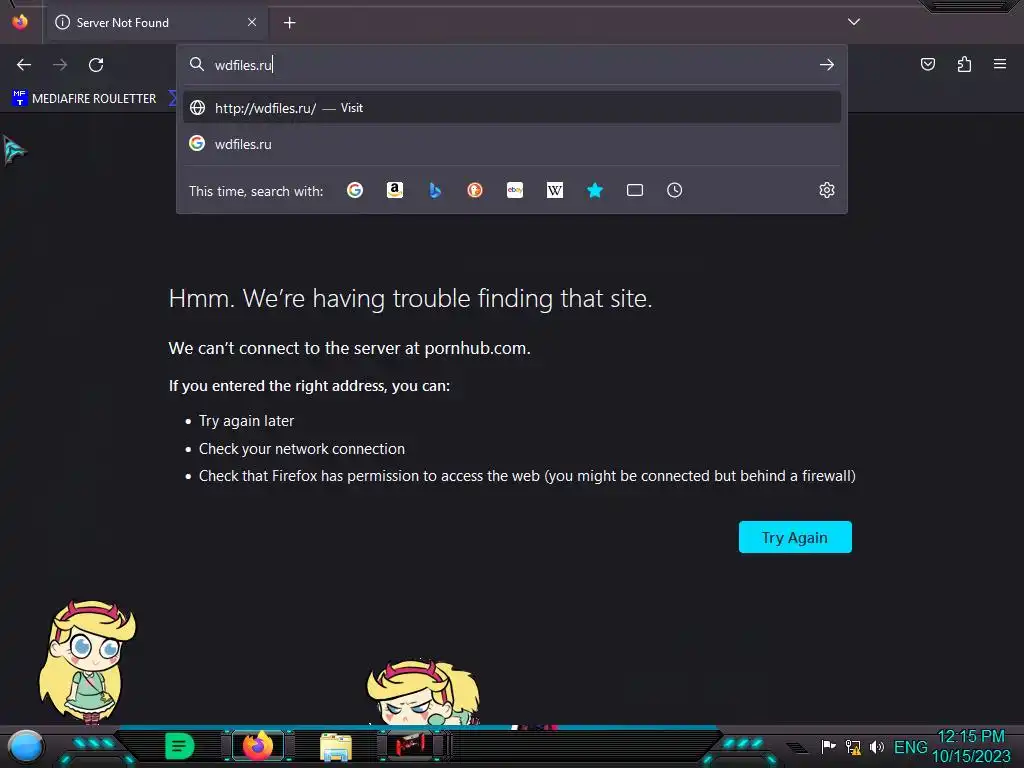
Task: Click the network tray icon
Action: (853, 747)
